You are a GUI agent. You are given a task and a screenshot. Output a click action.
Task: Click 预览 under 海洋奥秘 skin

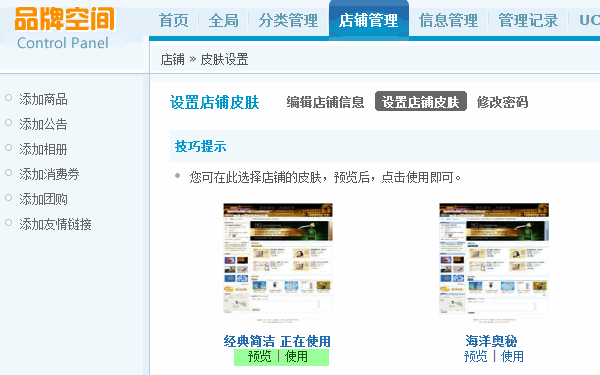476,357
